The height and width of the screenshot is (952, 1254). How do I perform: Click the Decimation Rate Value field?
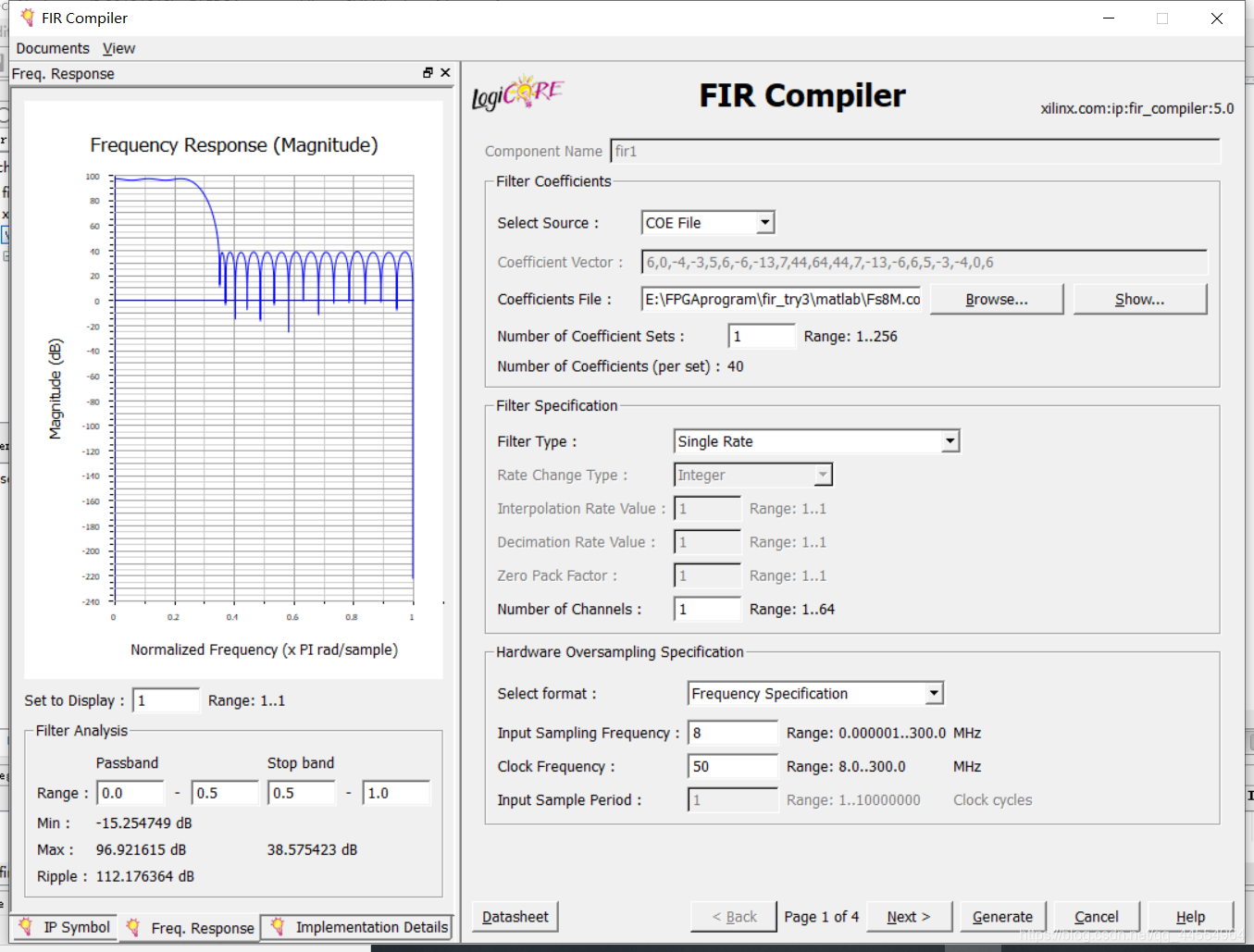708,541
